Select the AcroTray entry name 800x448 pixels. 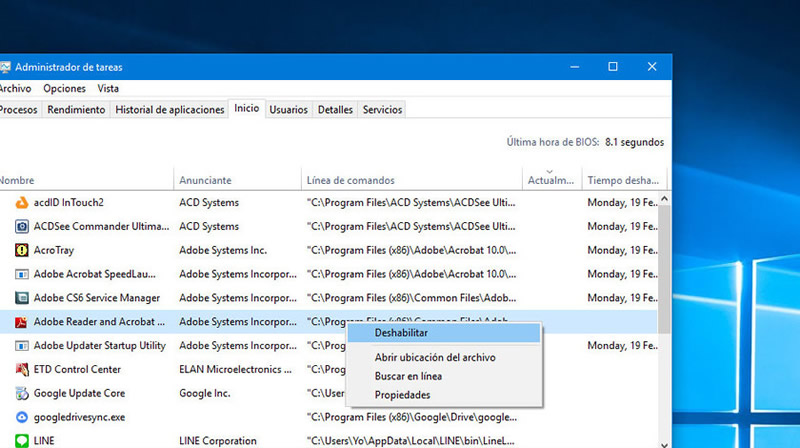[x=54, y=250]
